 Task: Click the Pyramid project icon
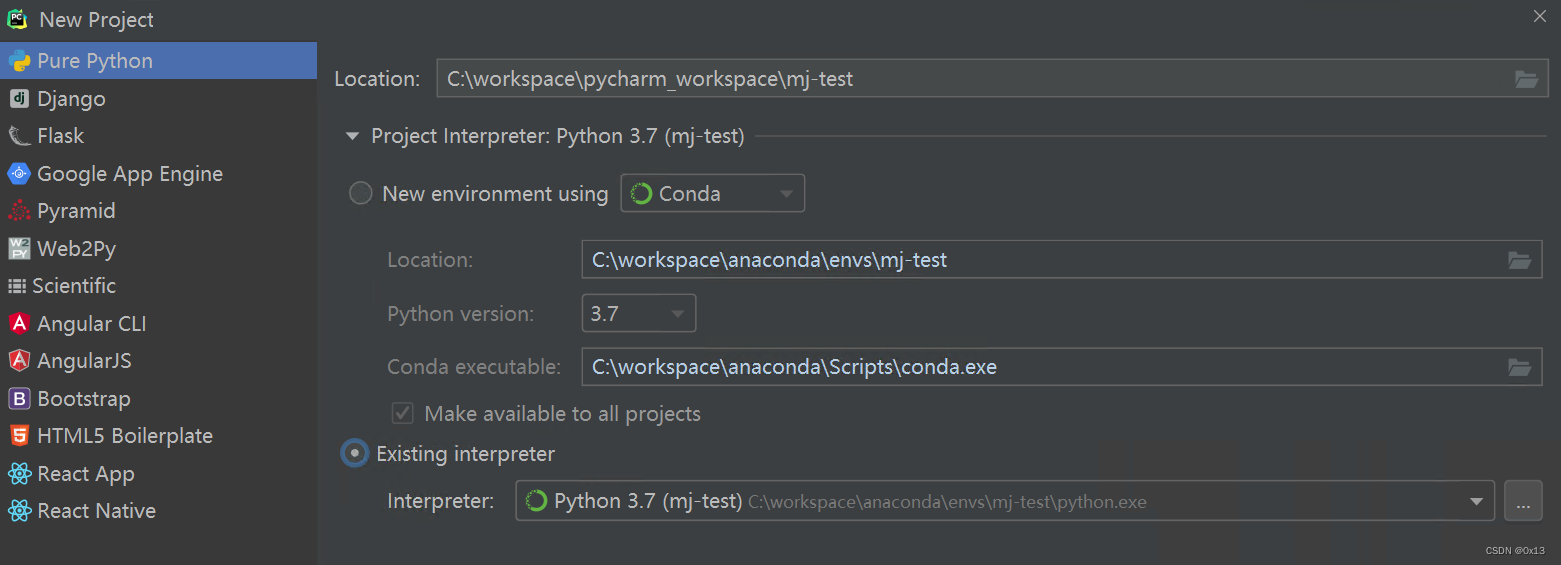19,211
